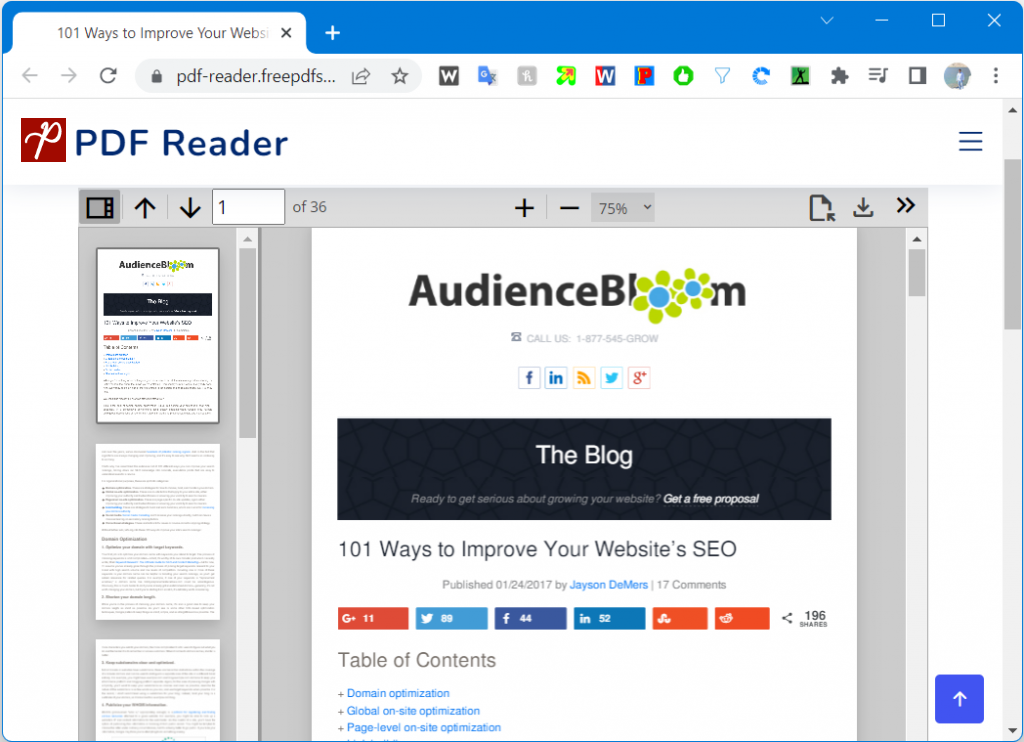The width and height of the screenshot is (1024, 742).
Task: Open the blue funnel filter extension
Action: pyautogui.click(x=722, y=76)
